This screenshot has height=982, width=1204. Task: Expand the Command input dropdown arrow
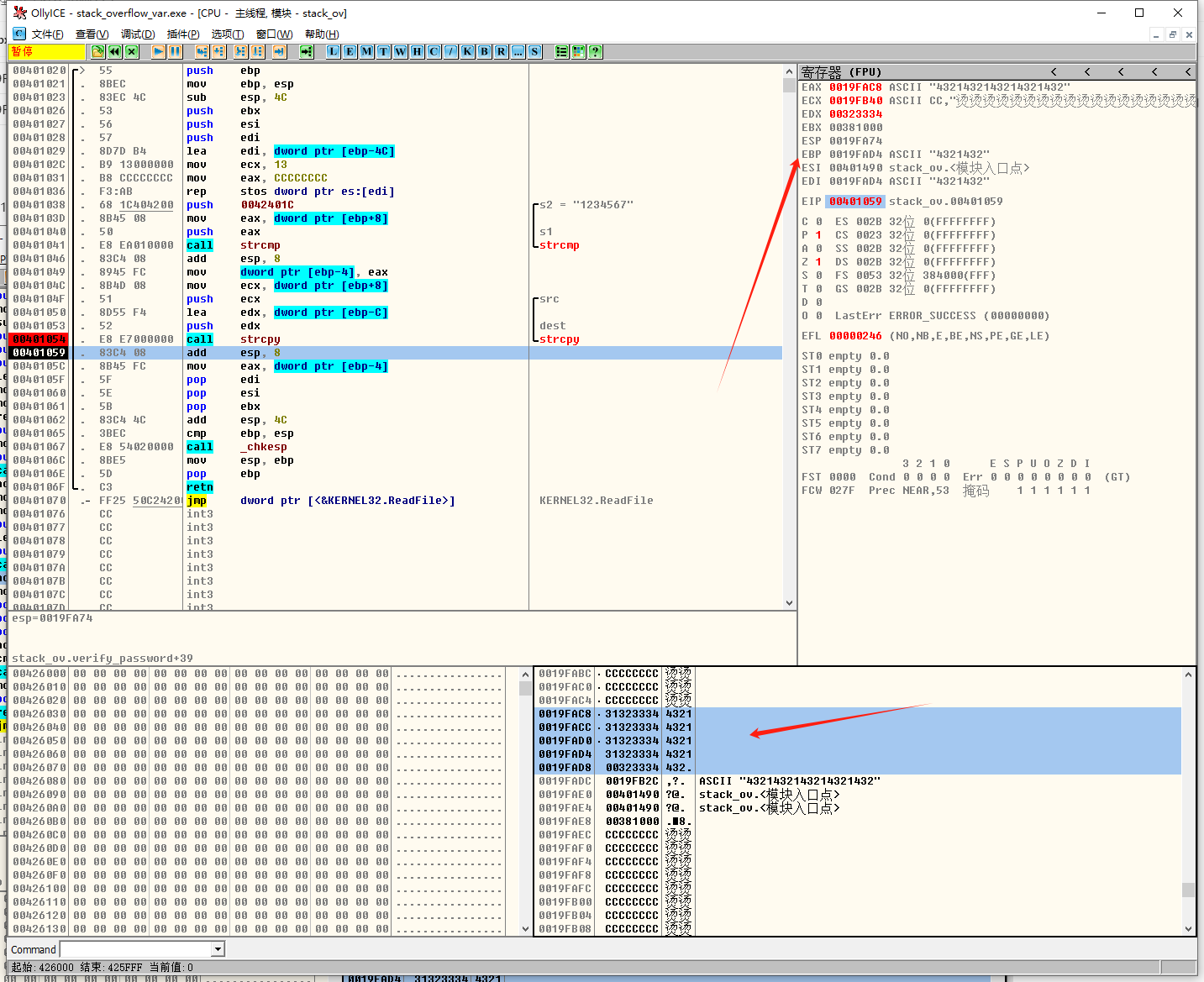[218, 949]
